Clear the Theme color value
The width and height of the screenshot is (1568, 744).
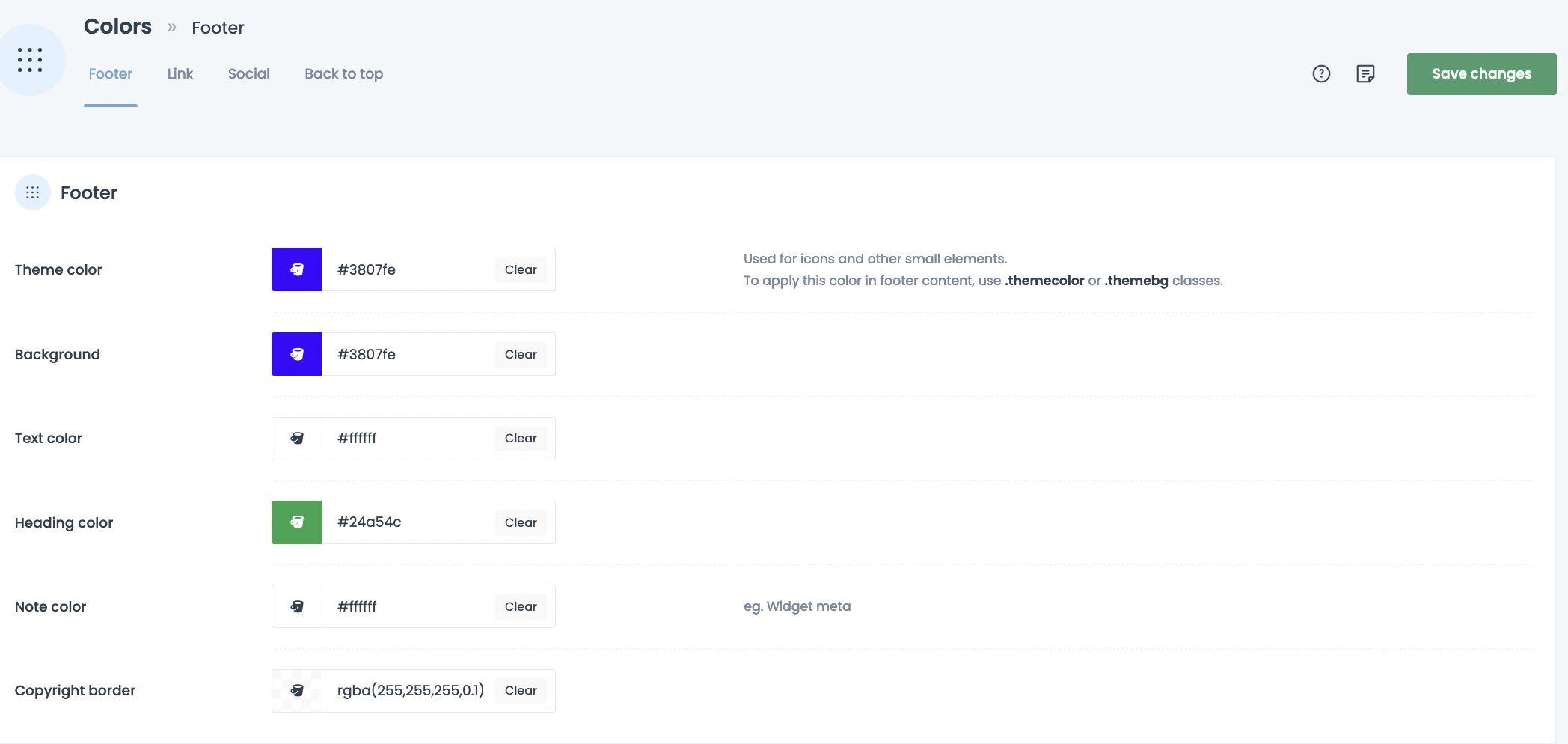[521, 269]
